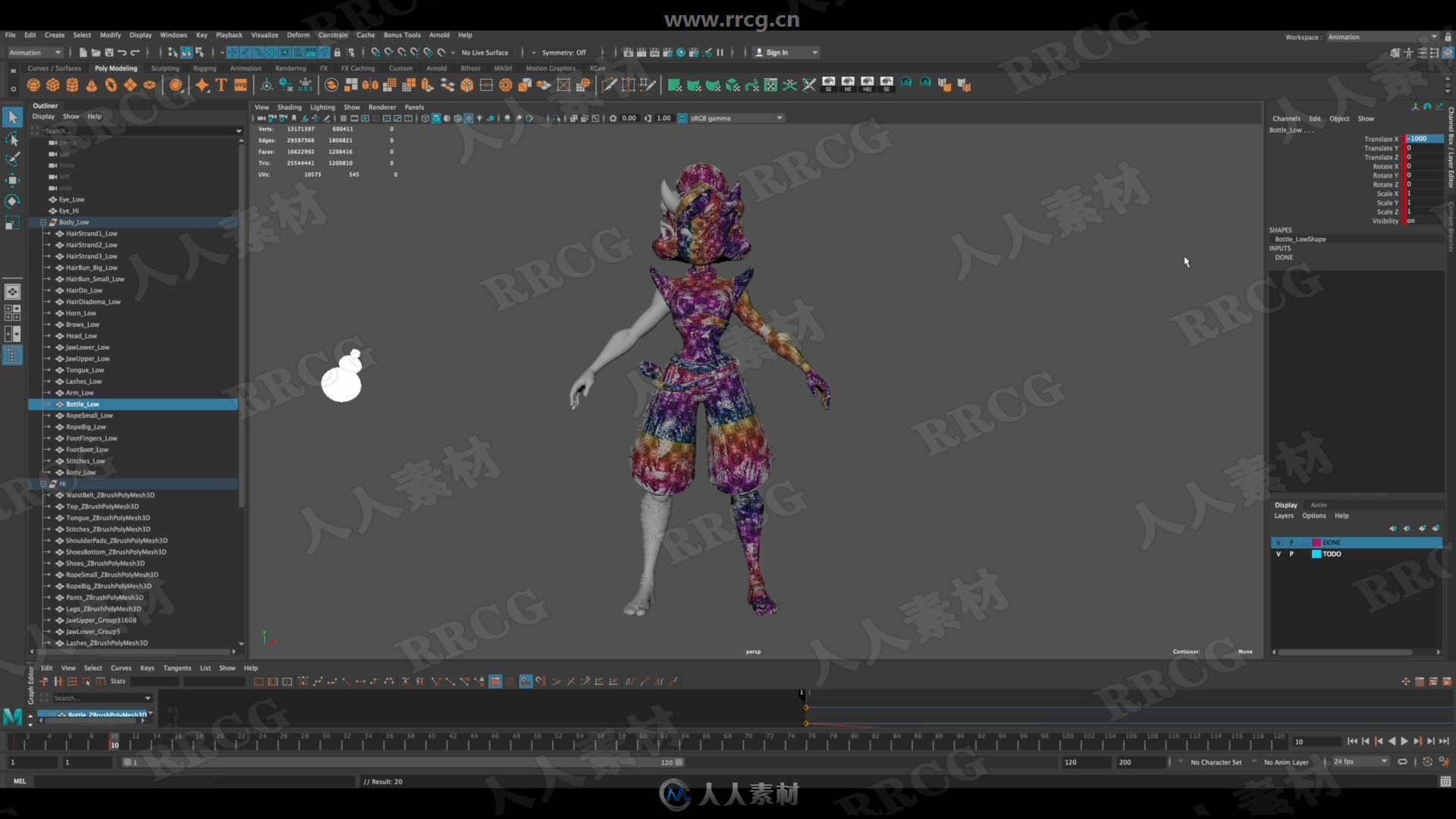Open the sRGB gamma view transform dropdown

click(736, 118)
